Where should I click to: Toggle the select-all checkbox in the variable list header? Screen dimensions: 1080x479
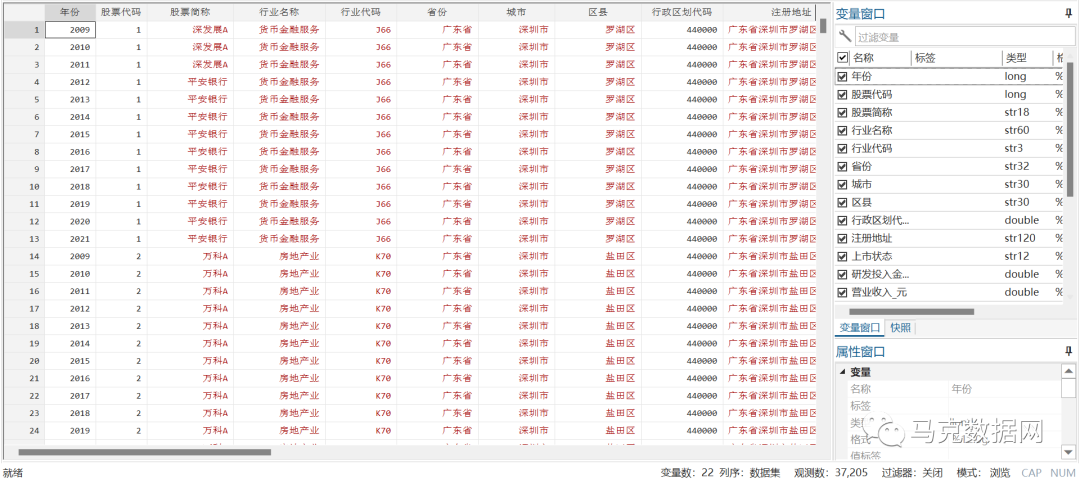pyautogui.click(x=842, y=58)
